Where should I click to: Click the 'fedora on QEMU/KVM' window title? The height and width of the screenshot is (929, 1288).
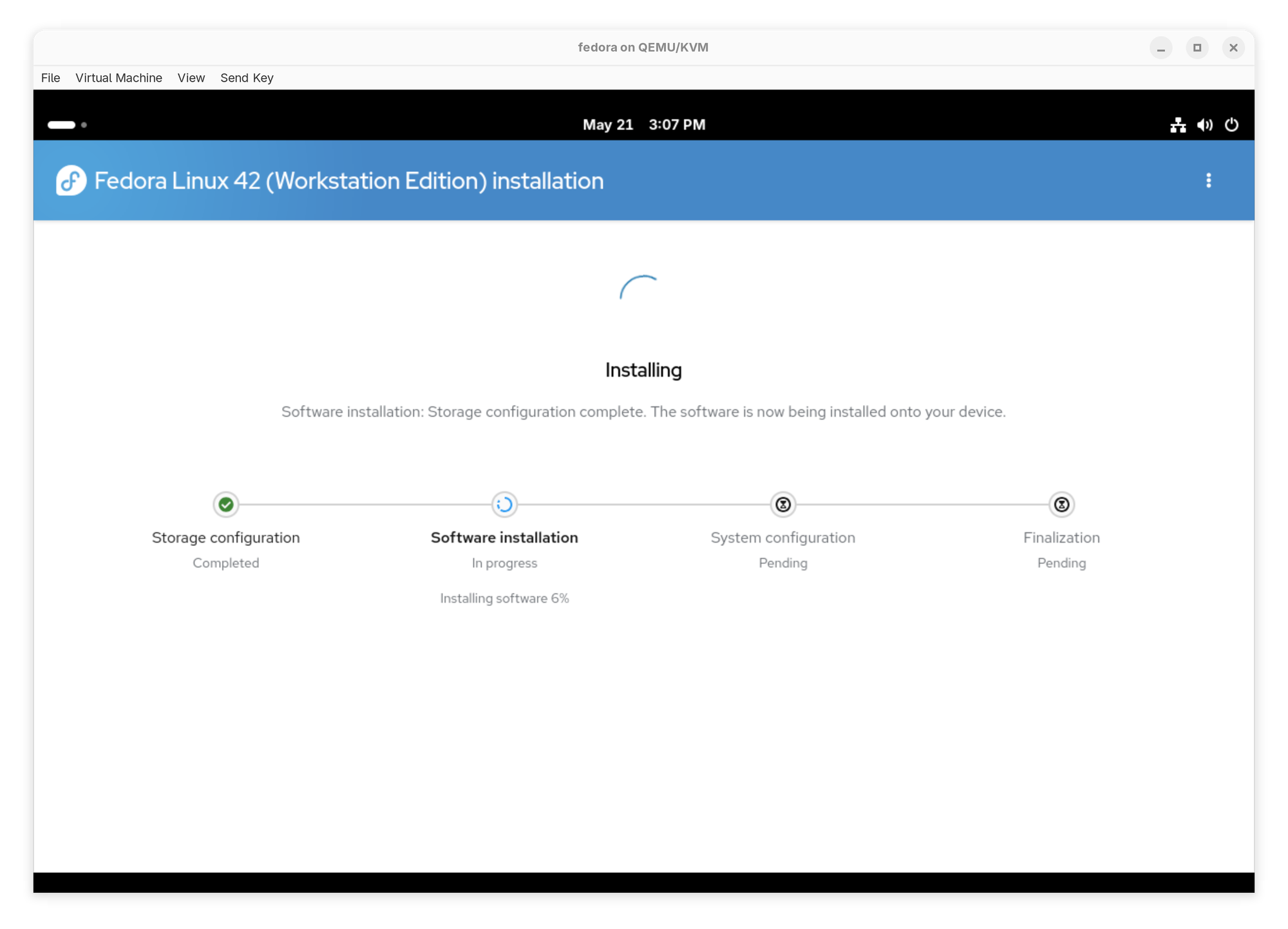pos(643,48)
